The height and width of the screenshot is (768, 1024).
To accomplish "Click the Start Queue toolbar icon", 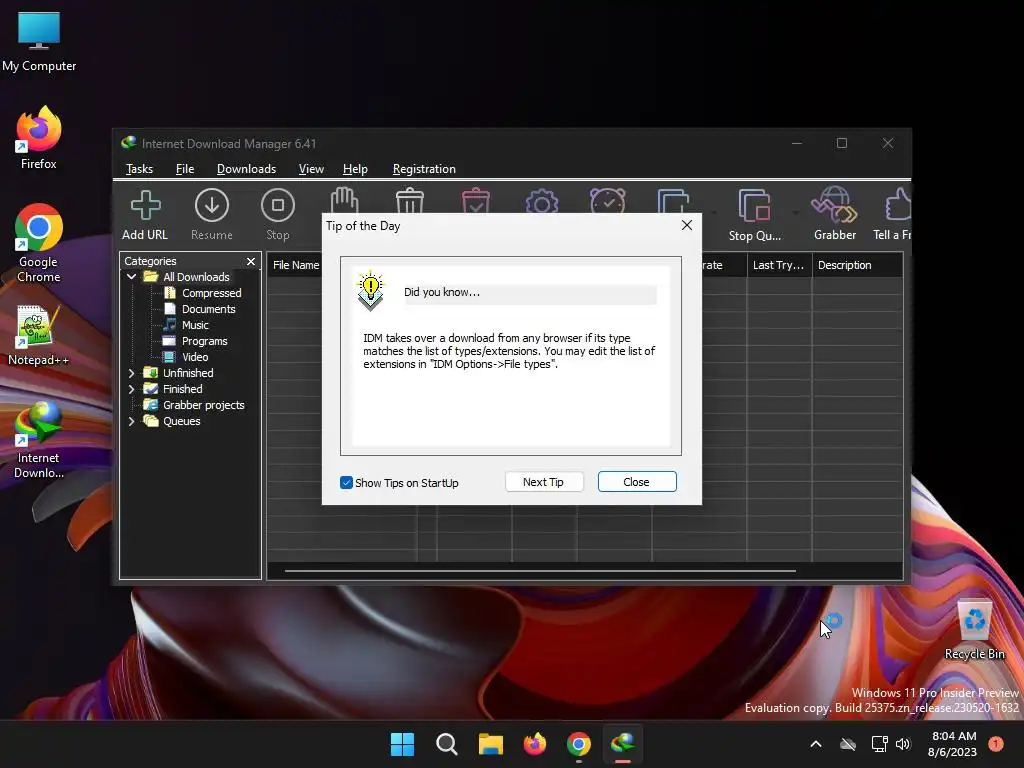I will (673, 200).
